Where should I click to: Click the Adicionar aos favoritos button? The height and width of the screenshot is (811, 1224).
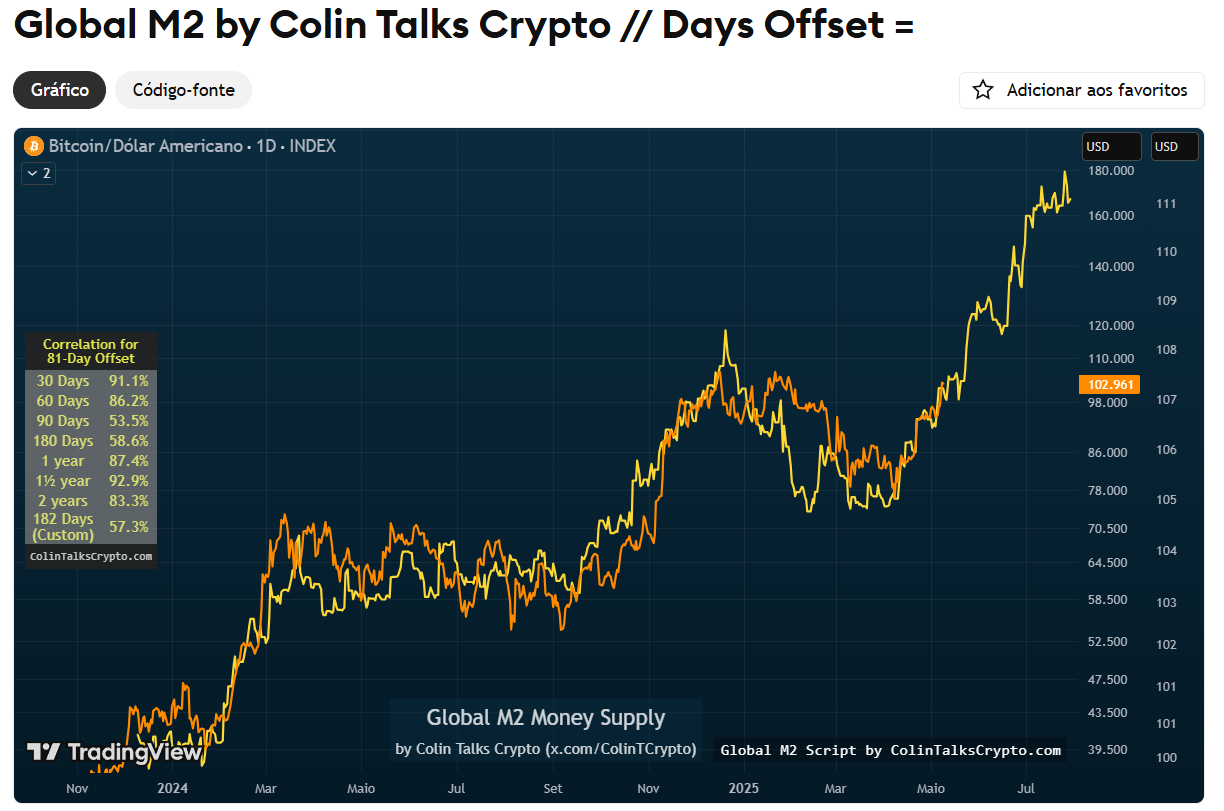(x=1081, y=90)
